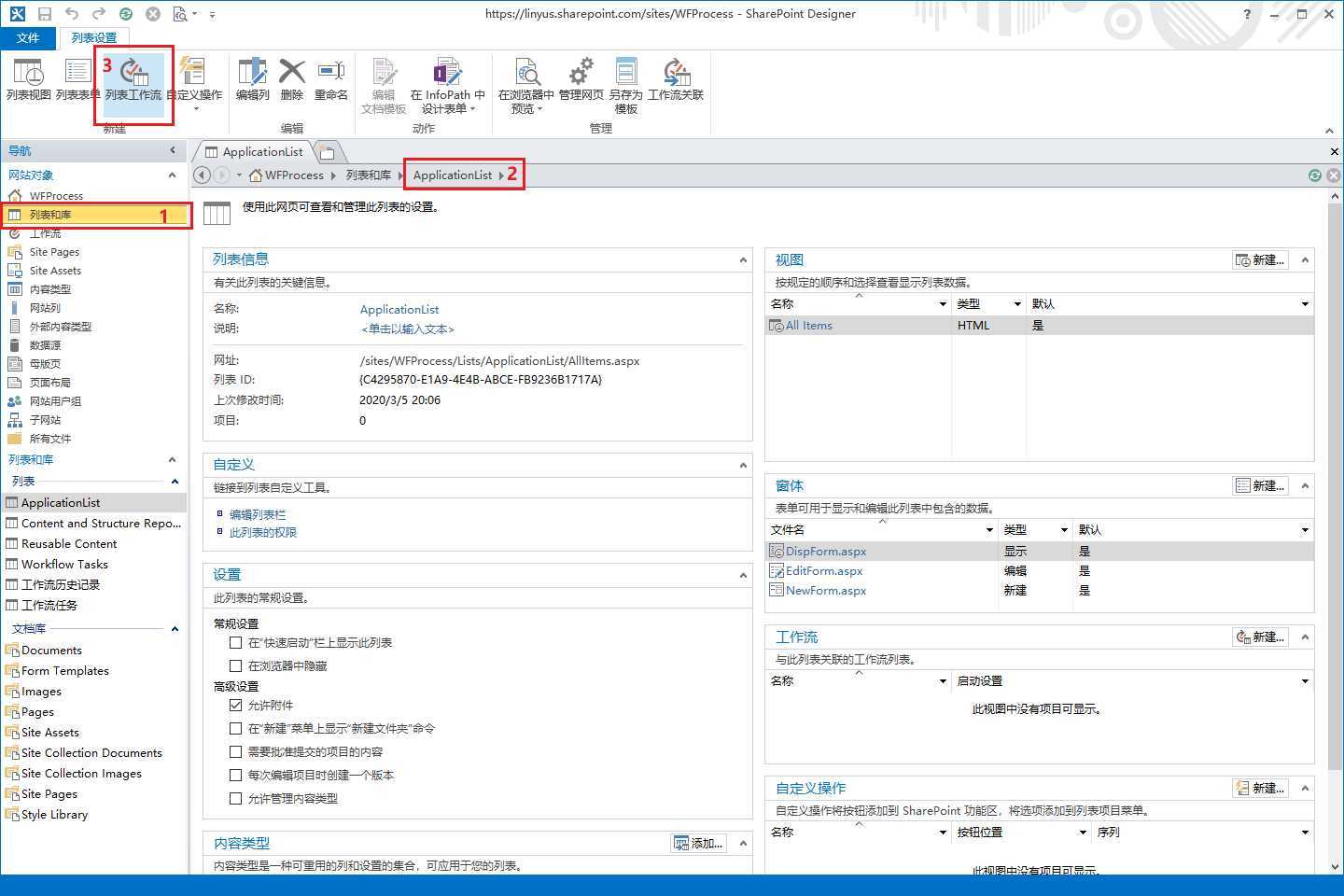
Task: Collapse the 设置 section
Action: pyautogui.click(x=743, y=576)
